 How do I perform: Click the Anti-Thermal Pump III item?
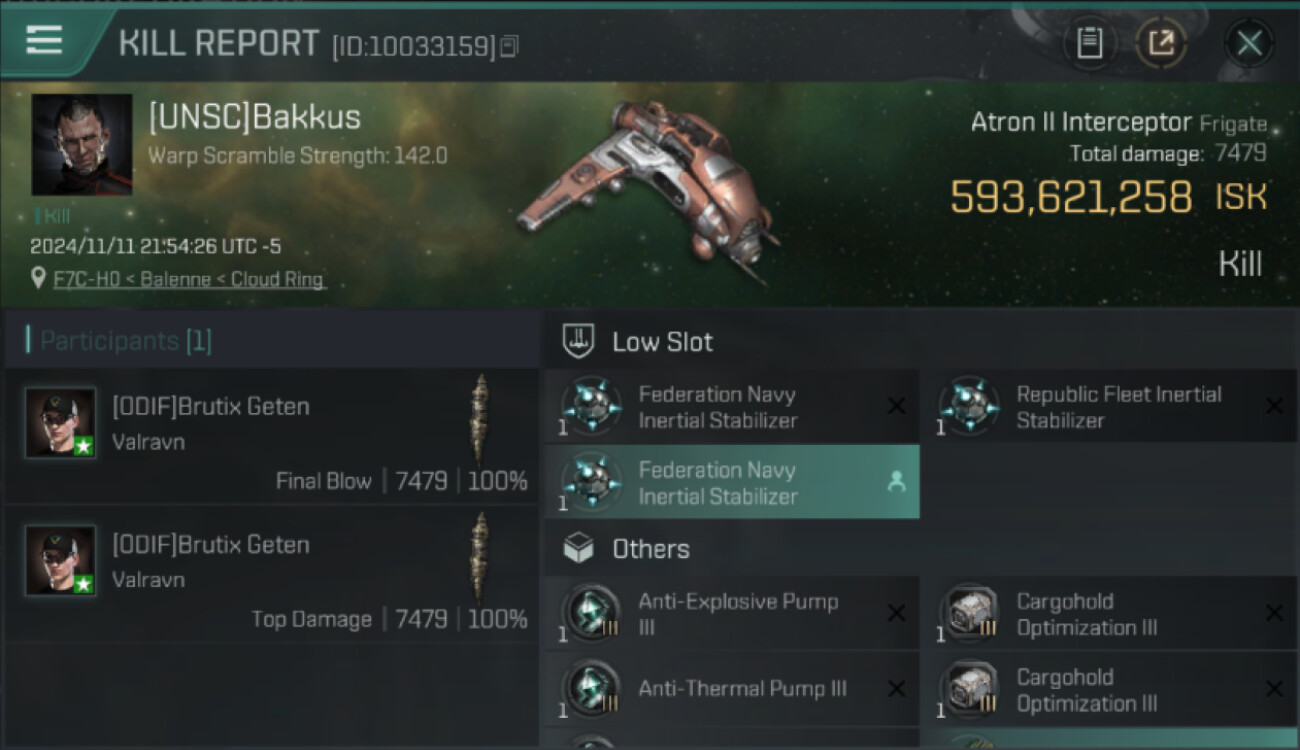point(741,689)
